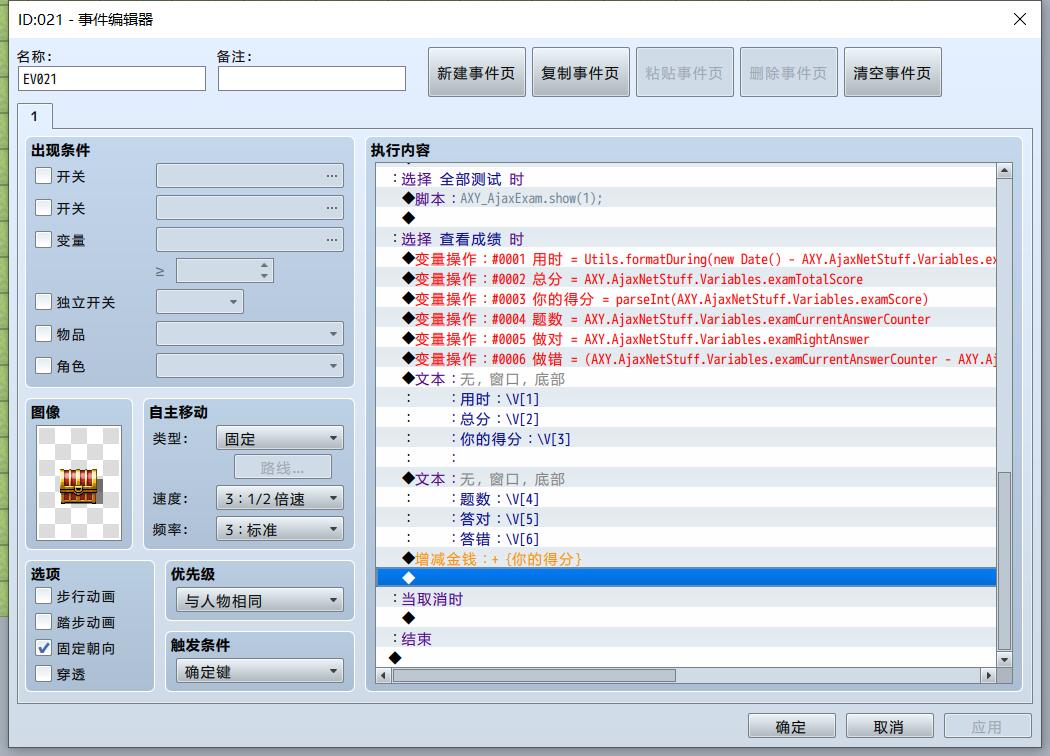Select the 变量操作 #0006 做错 line
Image resolution: width=1050 pixels, height=756 pixels.
click(x=686, y=359)
